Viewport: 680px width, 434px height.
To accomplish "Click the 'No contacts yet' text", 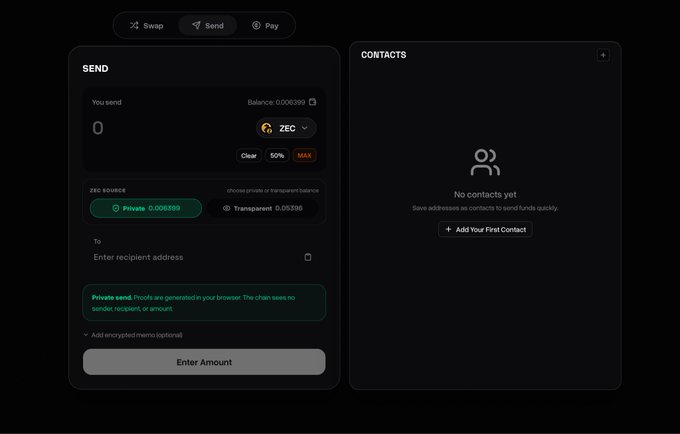I will tap(485, 195).
